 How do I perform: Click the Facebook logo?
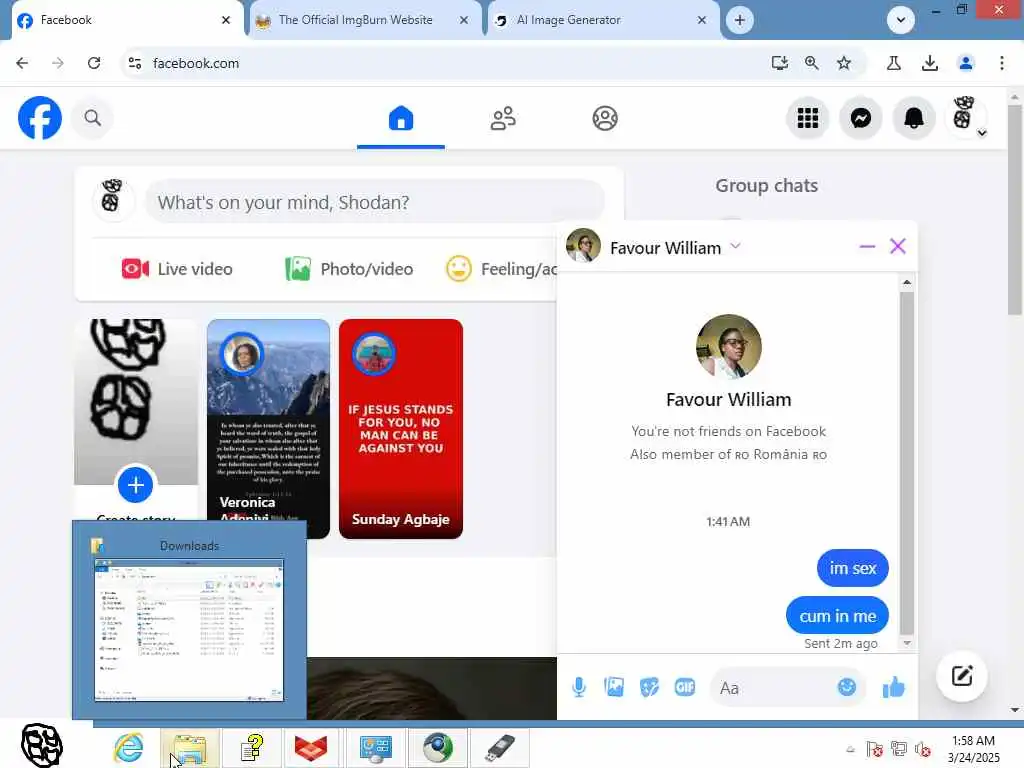[40, 118]
